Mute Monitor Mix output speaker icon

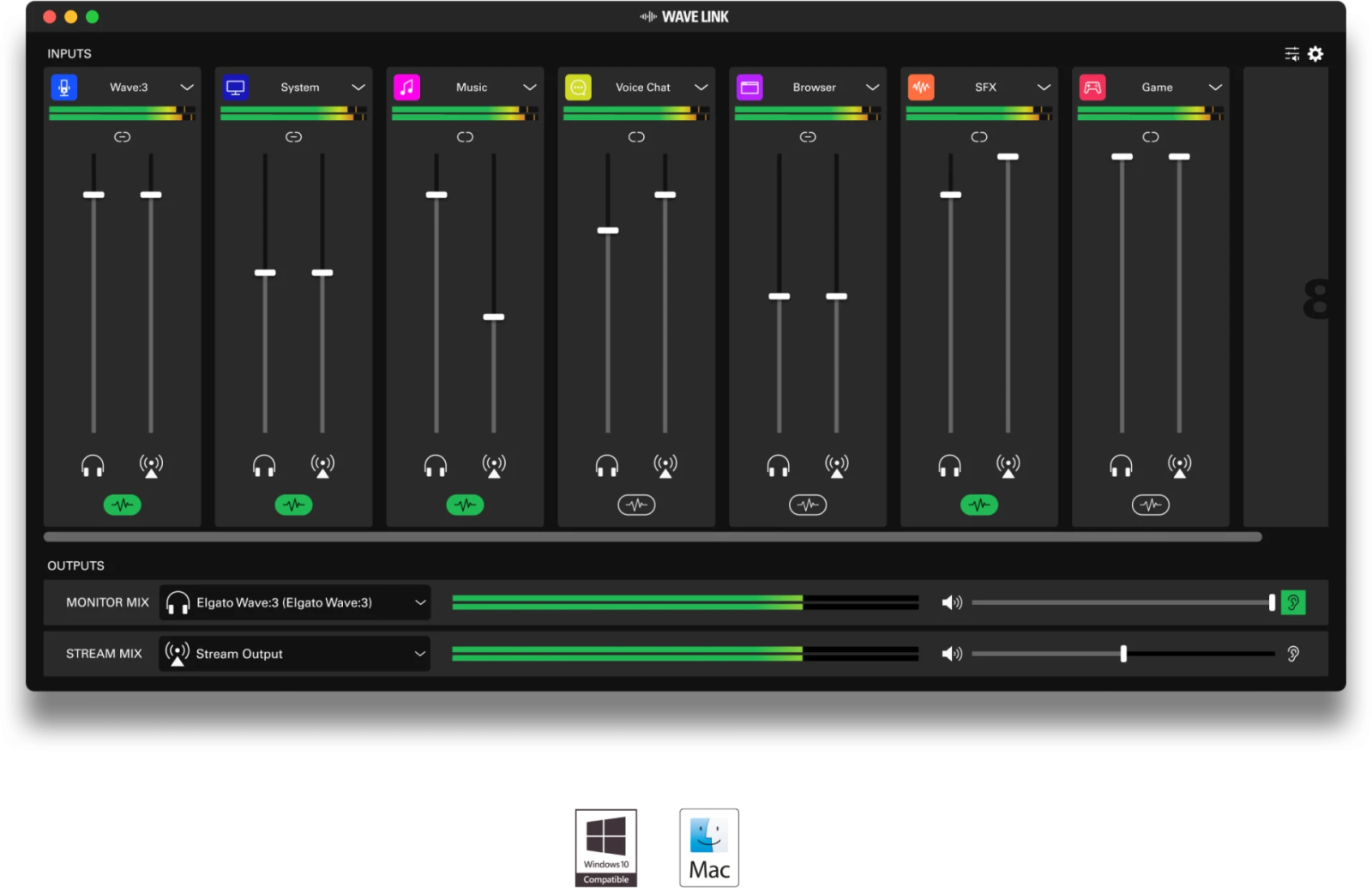click(952, 602)
